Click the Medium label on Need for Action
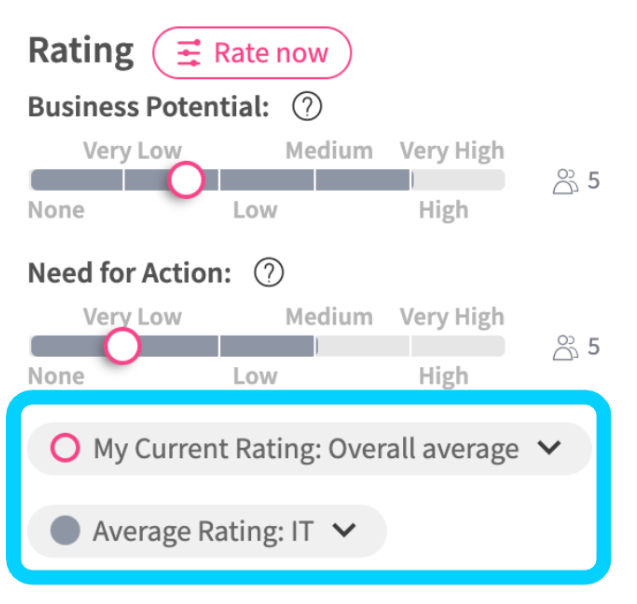 point(329,317)
